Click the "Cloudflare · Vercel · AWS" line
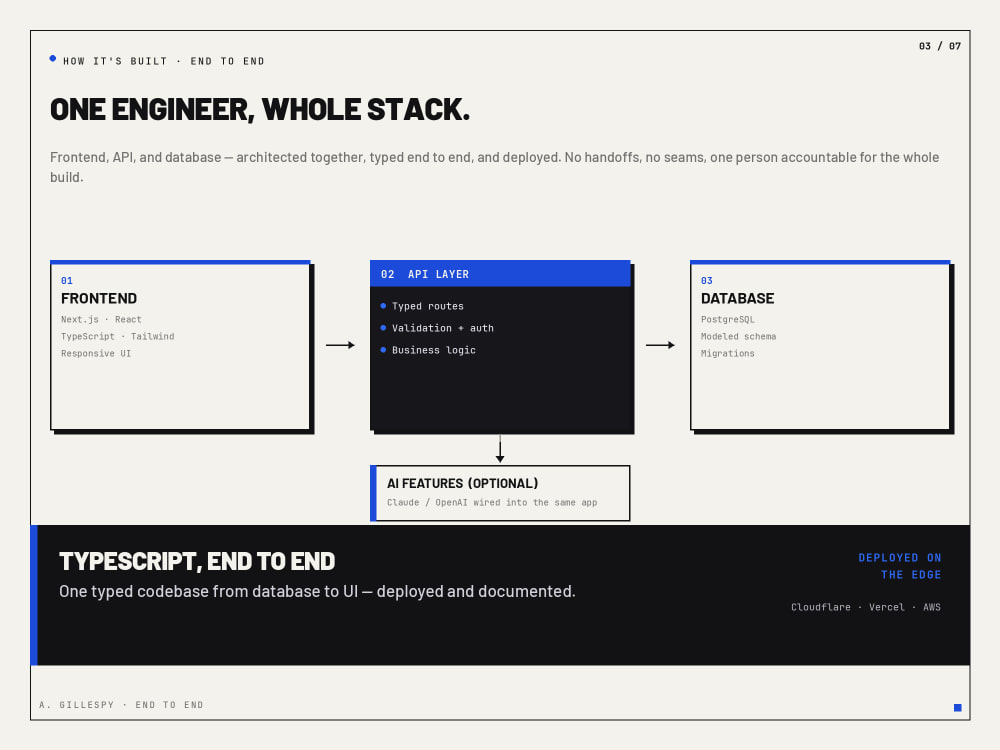Viewport: 1000px width, 750px height. (x=866, y=607)
